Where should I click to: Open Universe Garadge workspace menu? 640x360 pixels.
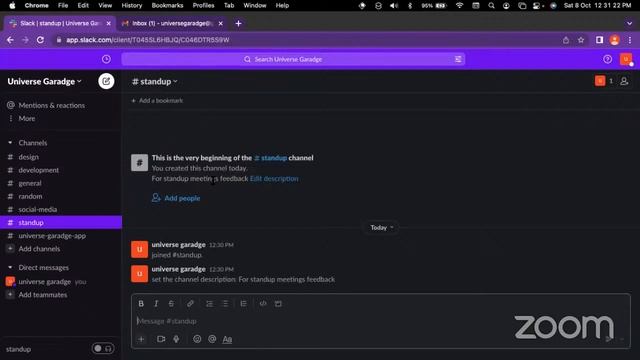click(44, 81)
